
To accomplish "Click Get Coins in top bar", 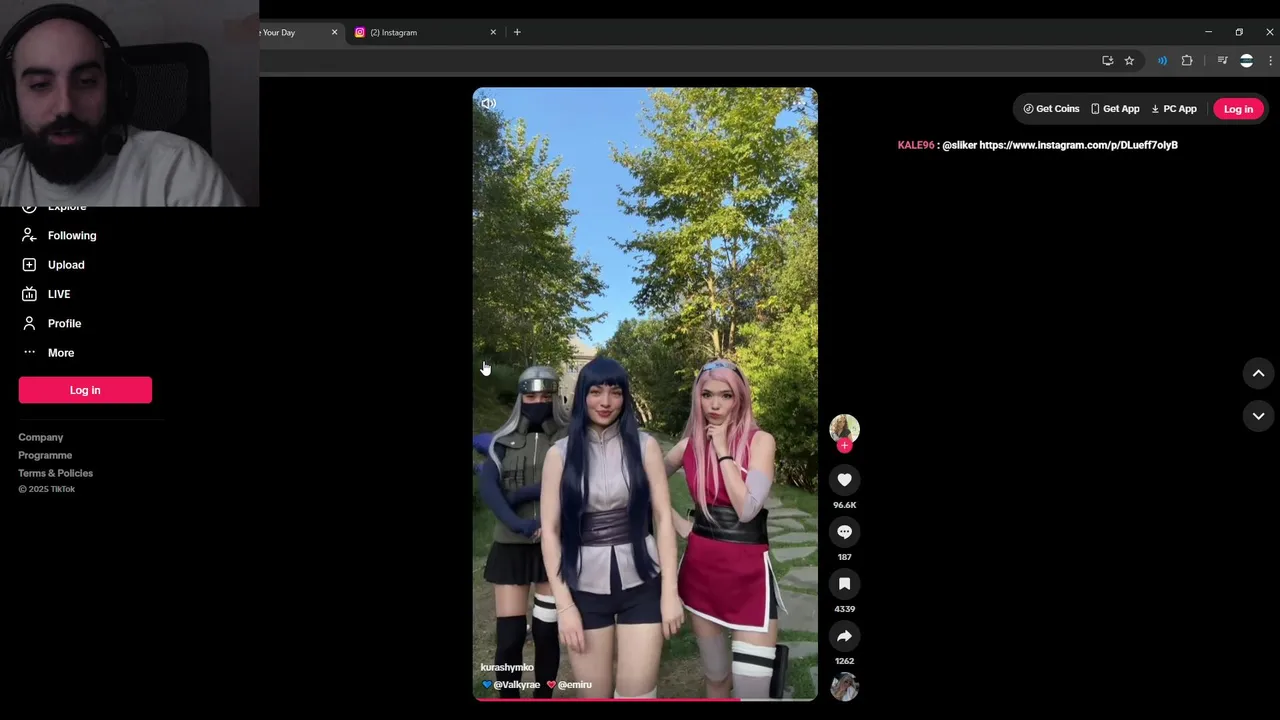I will [x=1051, y=109].
